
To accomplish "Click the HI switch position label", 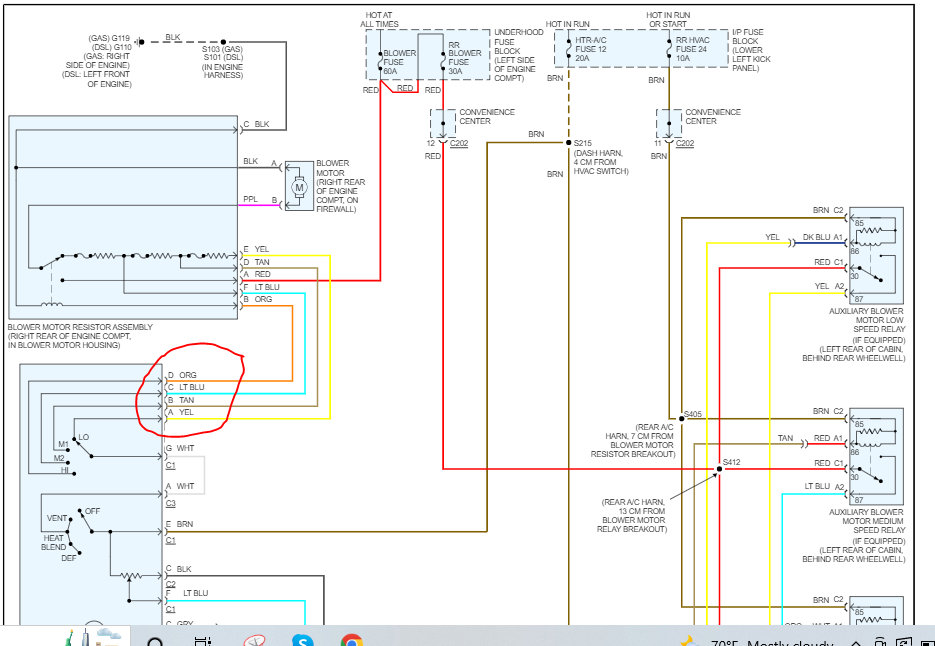I will 64,470.
